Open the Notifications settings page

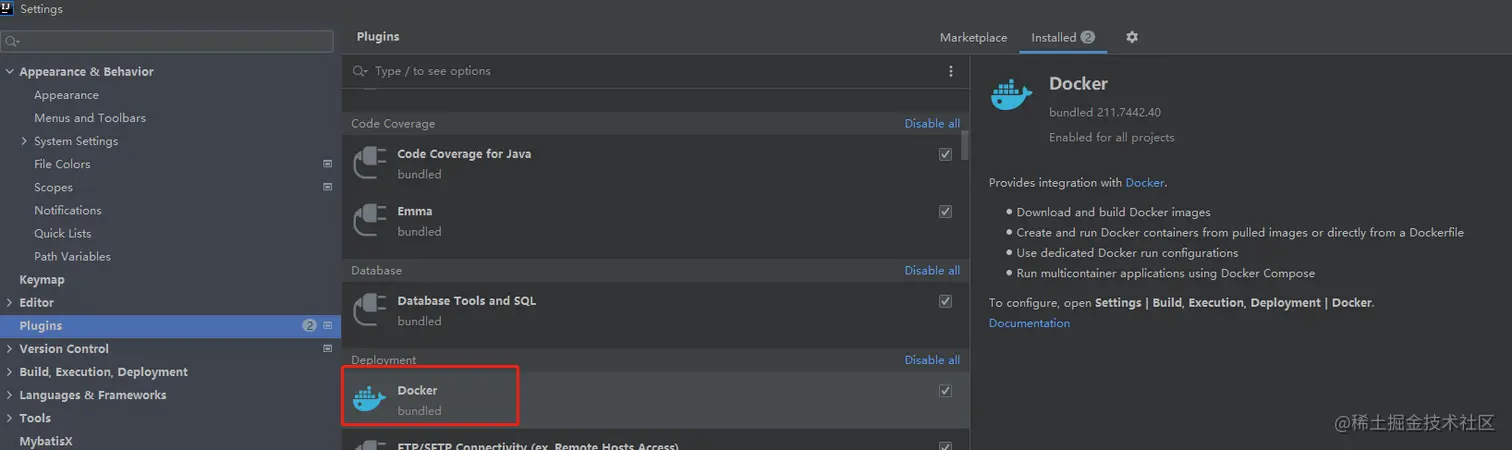click(x=68, y=210)
